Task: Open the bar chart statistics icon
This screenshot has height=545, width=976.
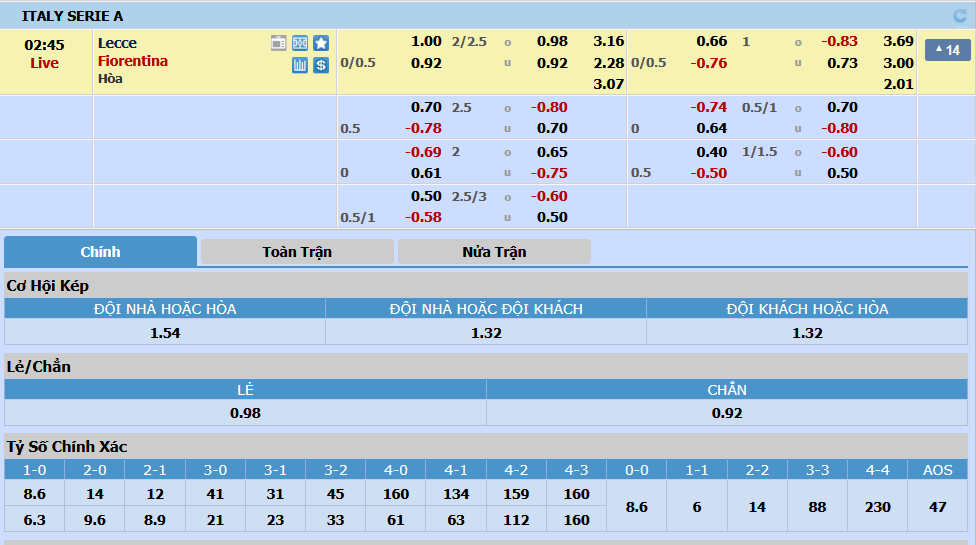Action: 300,65
